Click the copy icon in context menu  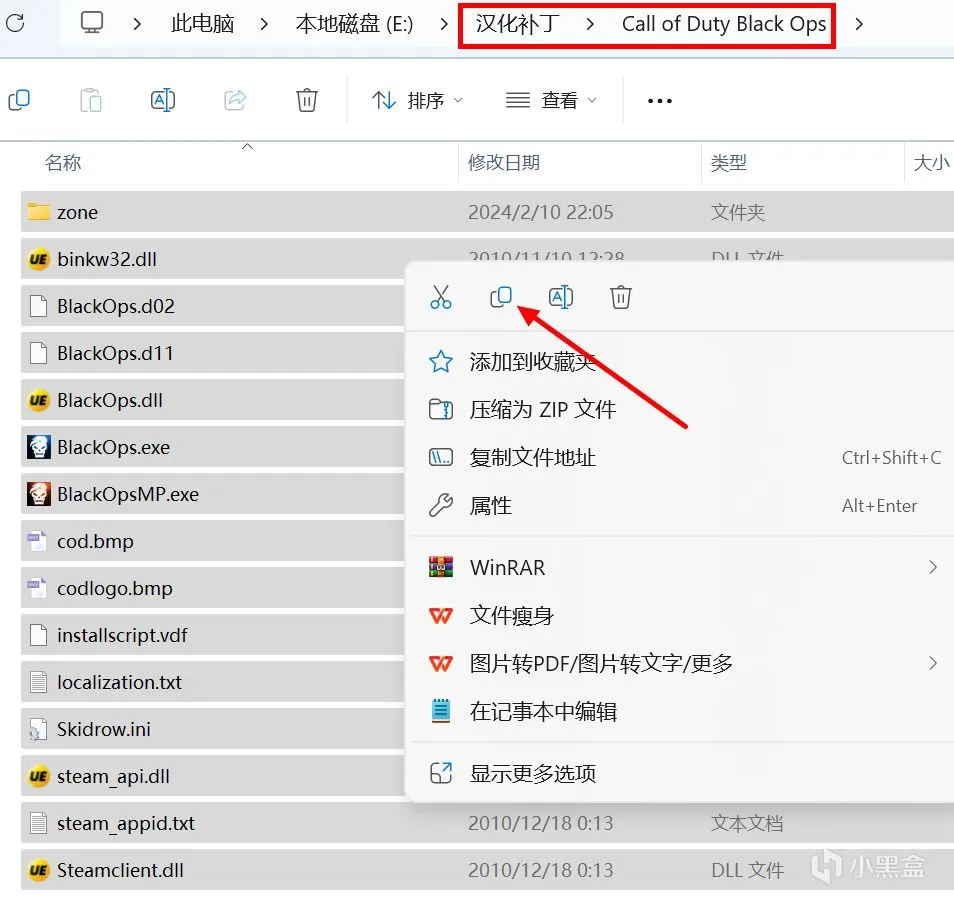pyautogui.click(x=501, y=297)
